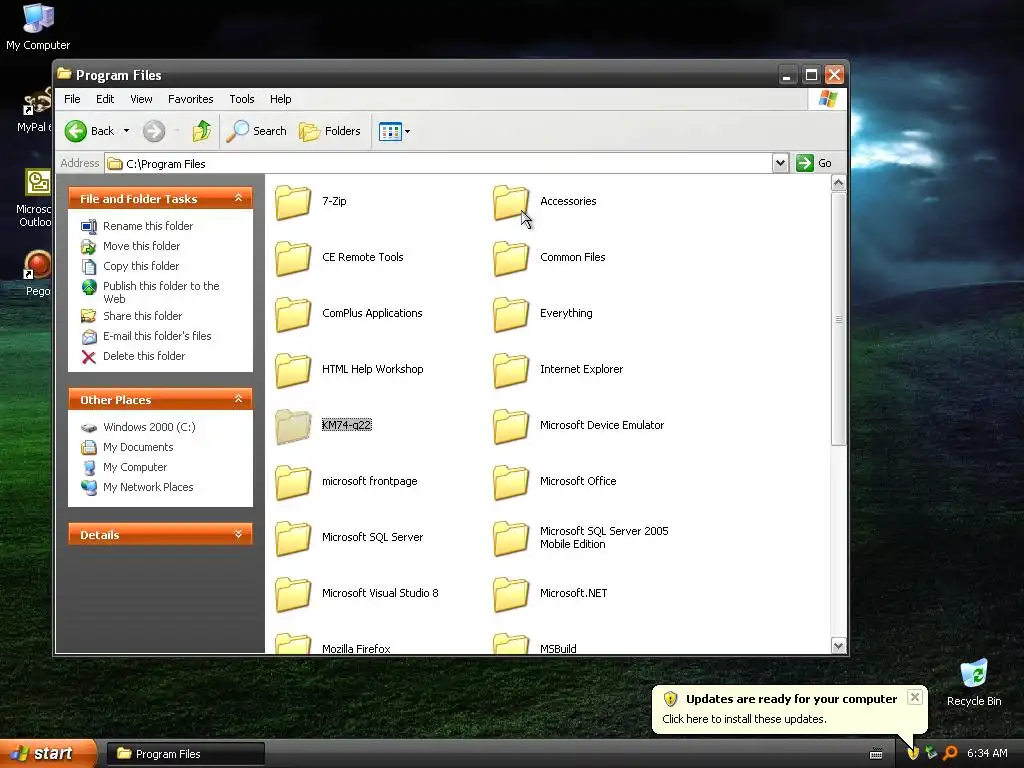
Task: Select the 7-Zip folder icon
Action: coord(293,202)
